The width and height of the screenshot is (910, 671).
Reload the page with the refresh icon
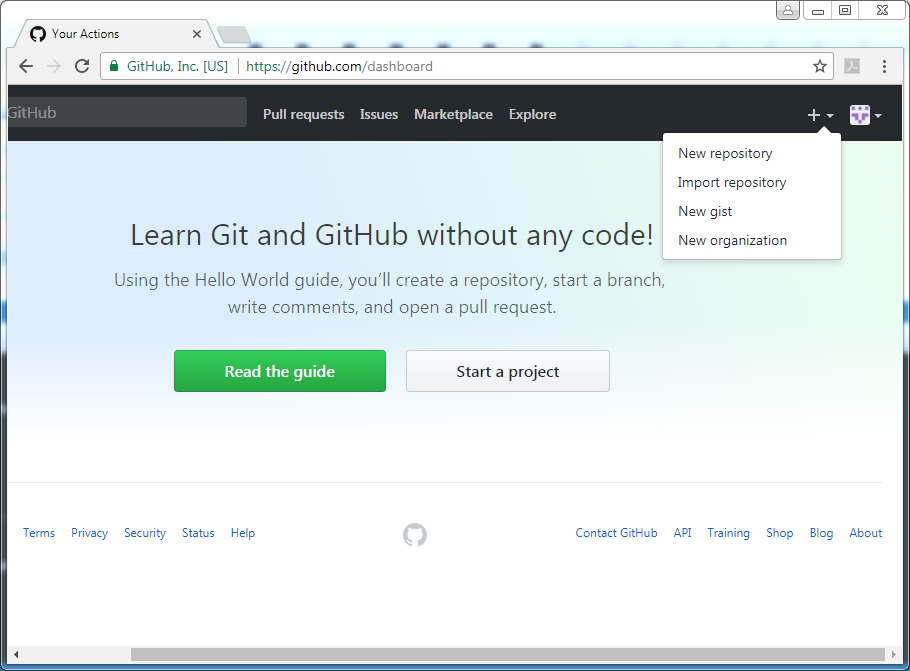(82, 66)
